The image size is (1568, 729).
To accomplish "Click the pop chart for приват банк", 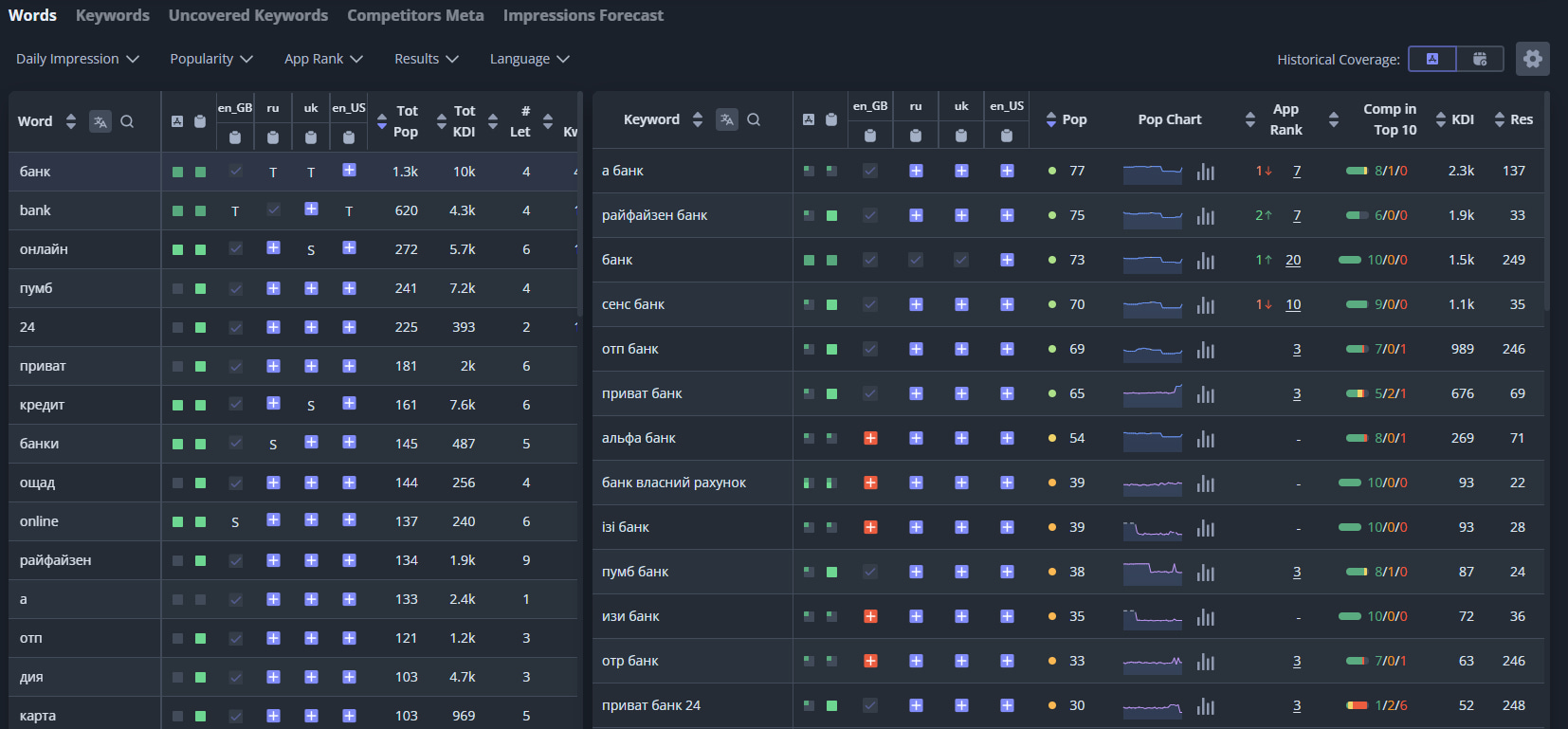I will point(1153,393).
